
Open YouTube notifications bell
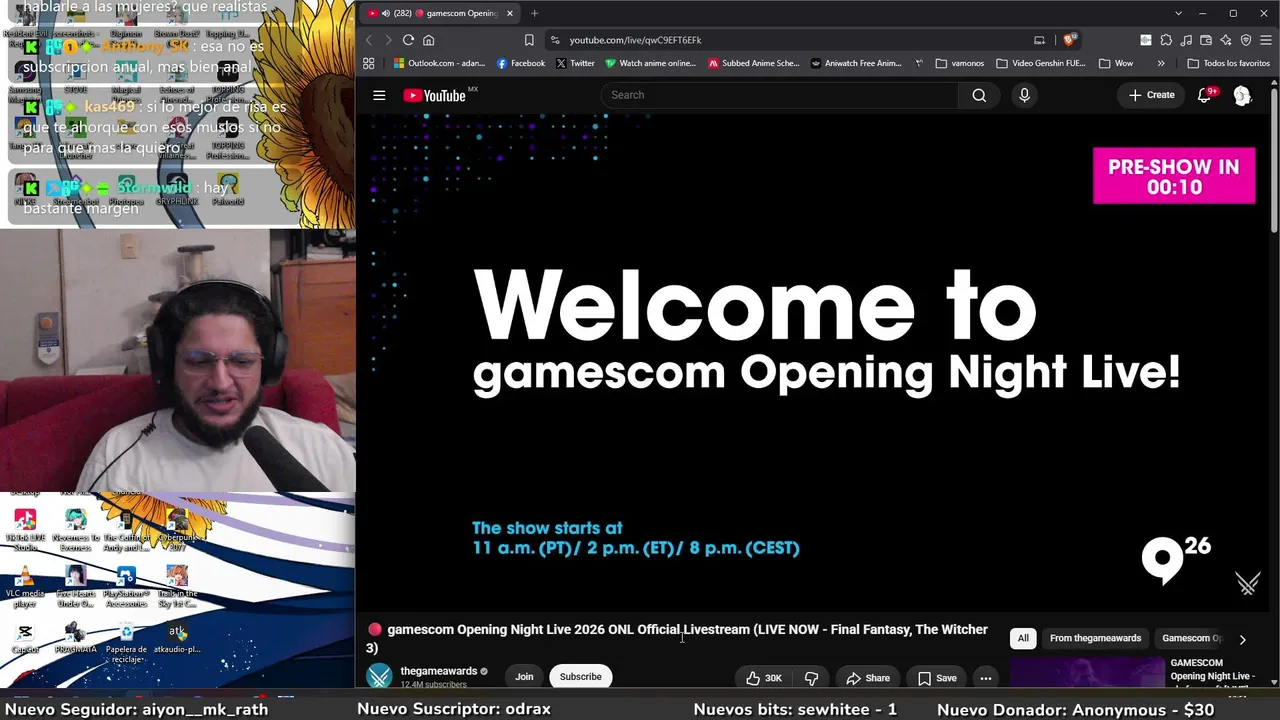[1205, 95]
